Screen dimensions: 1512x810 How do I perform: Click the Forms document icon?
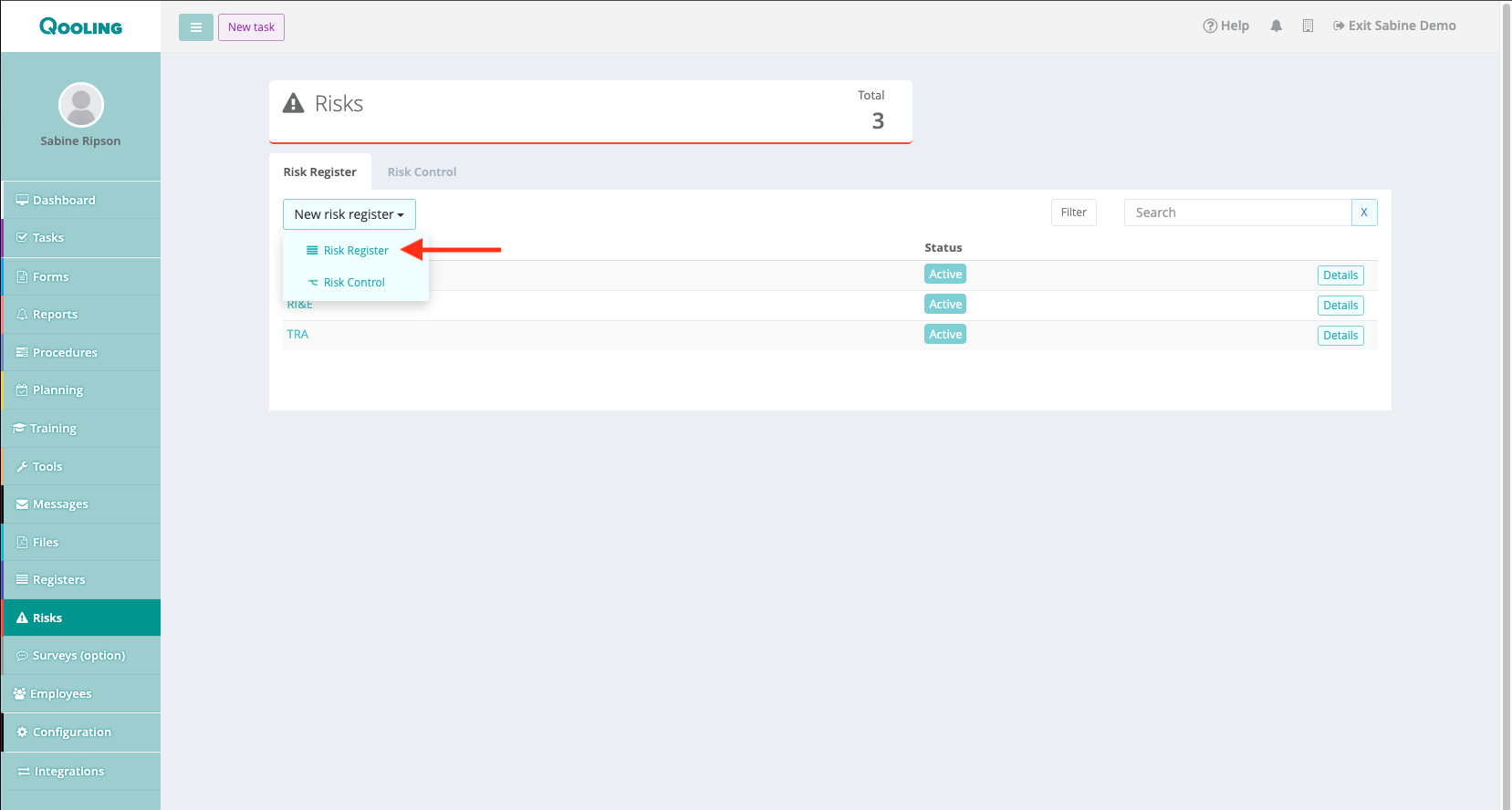click(22, 276)
